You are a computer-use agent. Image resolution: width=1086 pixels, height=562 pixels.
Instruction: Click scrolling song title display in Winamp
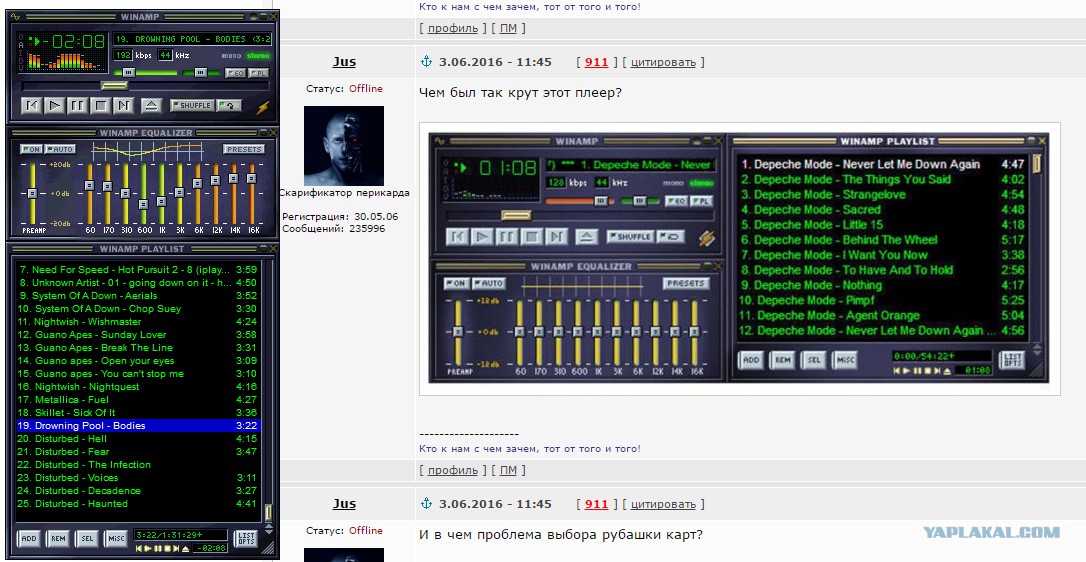pos(192,39)
